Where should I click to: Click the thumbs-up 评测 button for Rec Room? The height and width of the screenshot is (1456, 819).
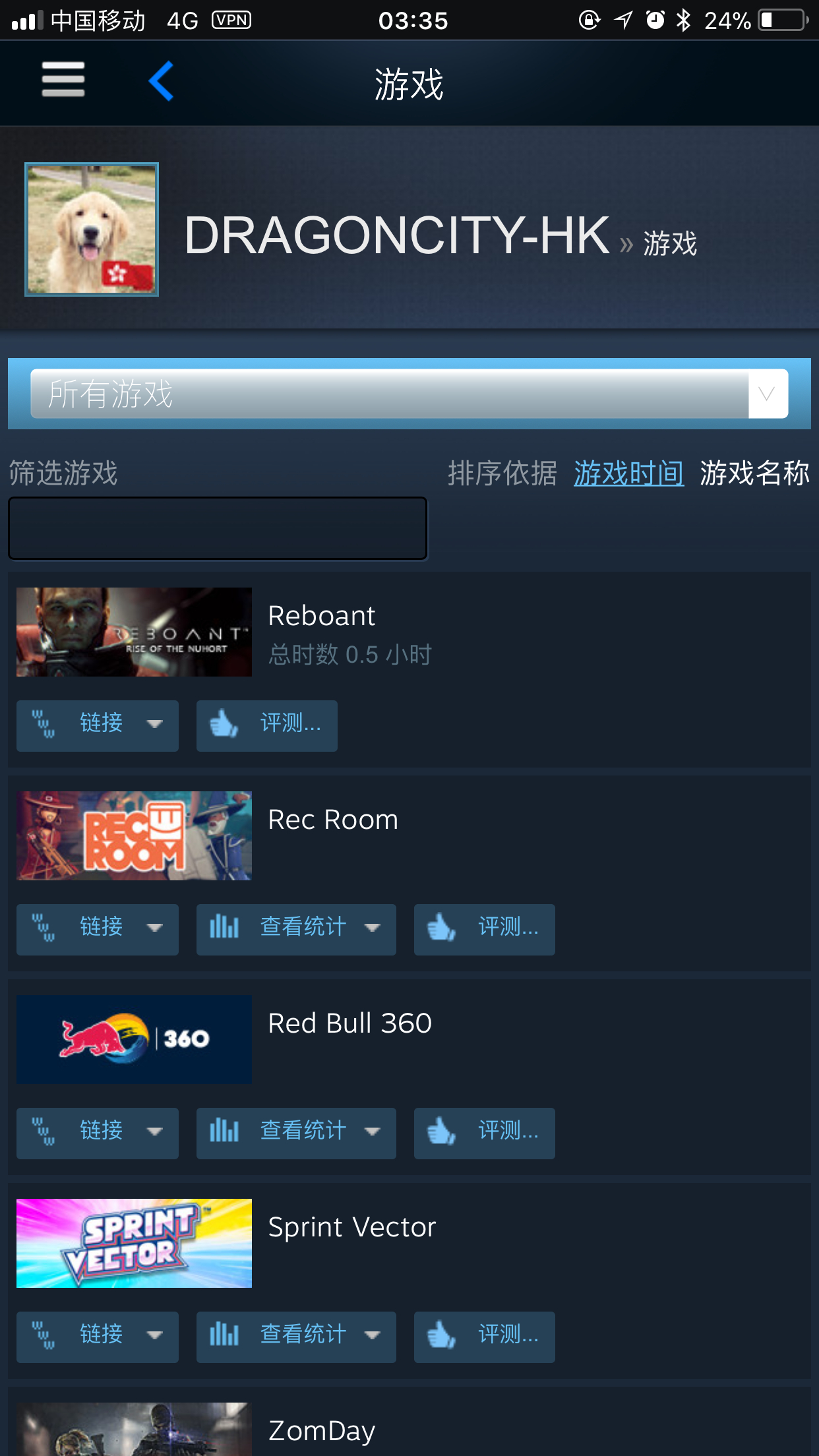(x=485, y=929)
